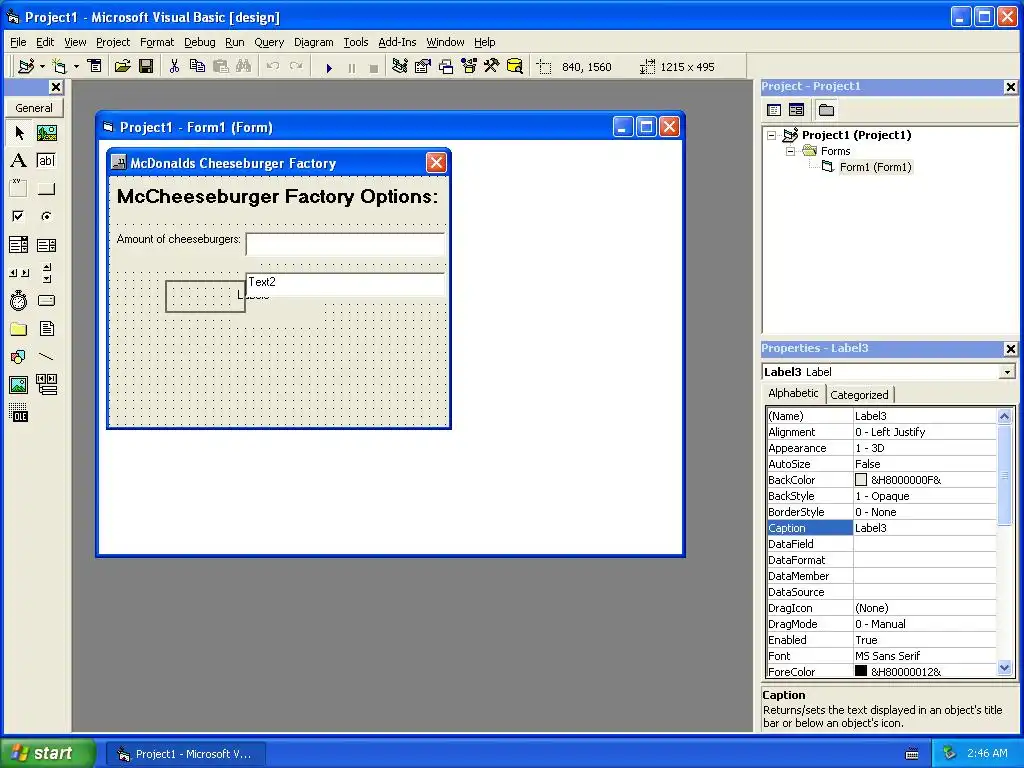The height and width of the screenshot is (768, 1024).
Task: Select the TextBox control (abl) tool
Action: tap(46, 161)
